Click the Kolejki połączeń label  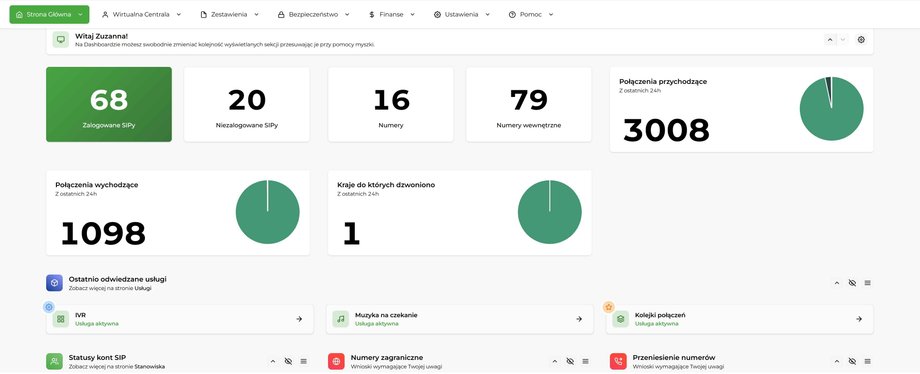660,315
